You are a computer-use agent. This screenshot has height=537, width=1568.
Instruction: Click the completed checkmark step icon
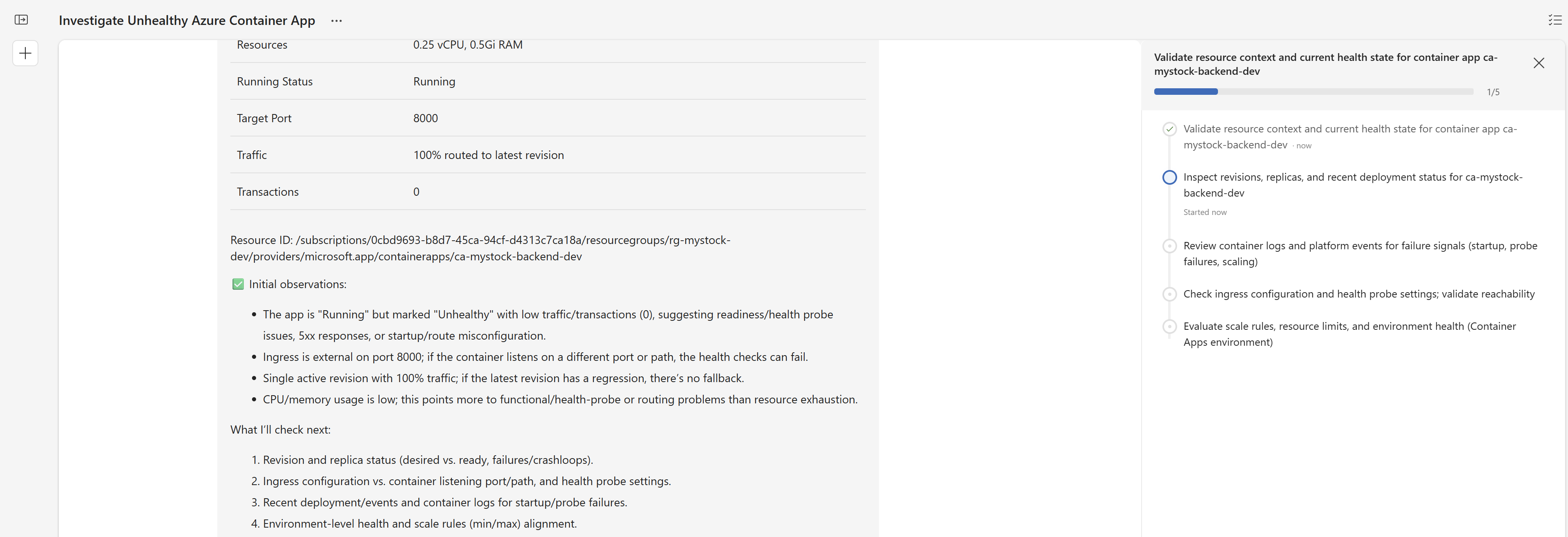point(1169,129)
